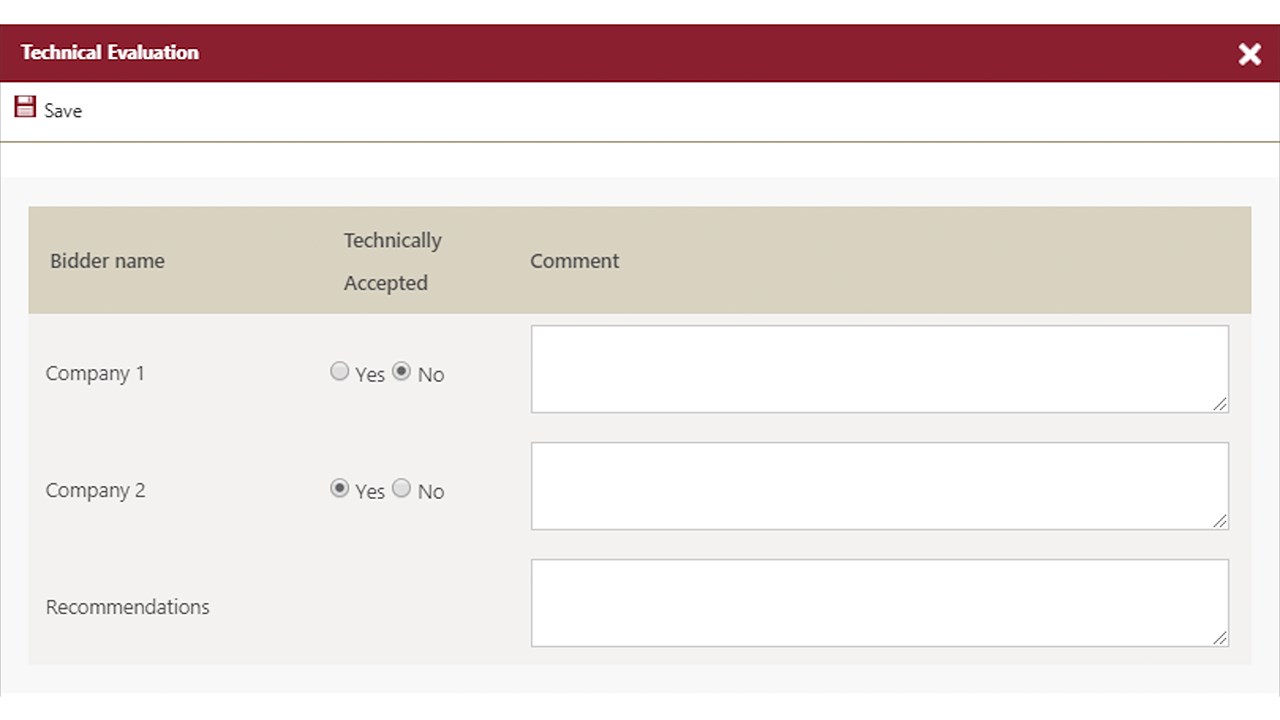The height and width of the screenshot is (720, 1280).
Task: Click the resize grip on Recommendations box
Action: click(x=1220, y=638)
